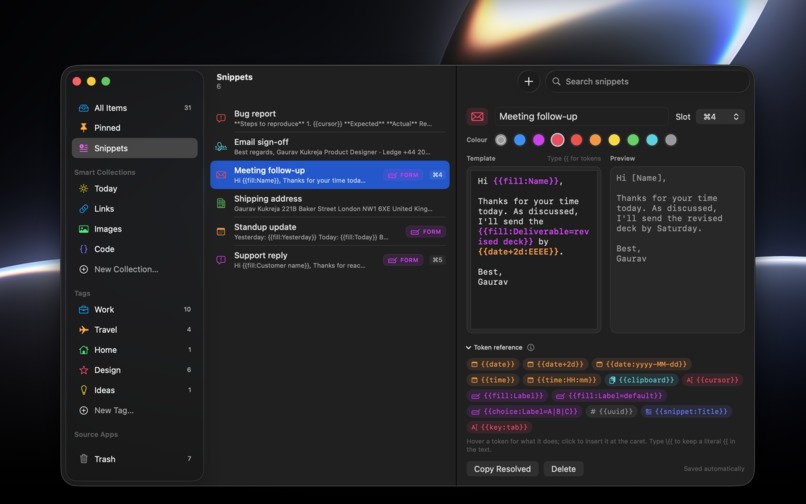Choose the purple colour swatch
The height and width of the screenshot is (504, 806).
coord(538,140)
